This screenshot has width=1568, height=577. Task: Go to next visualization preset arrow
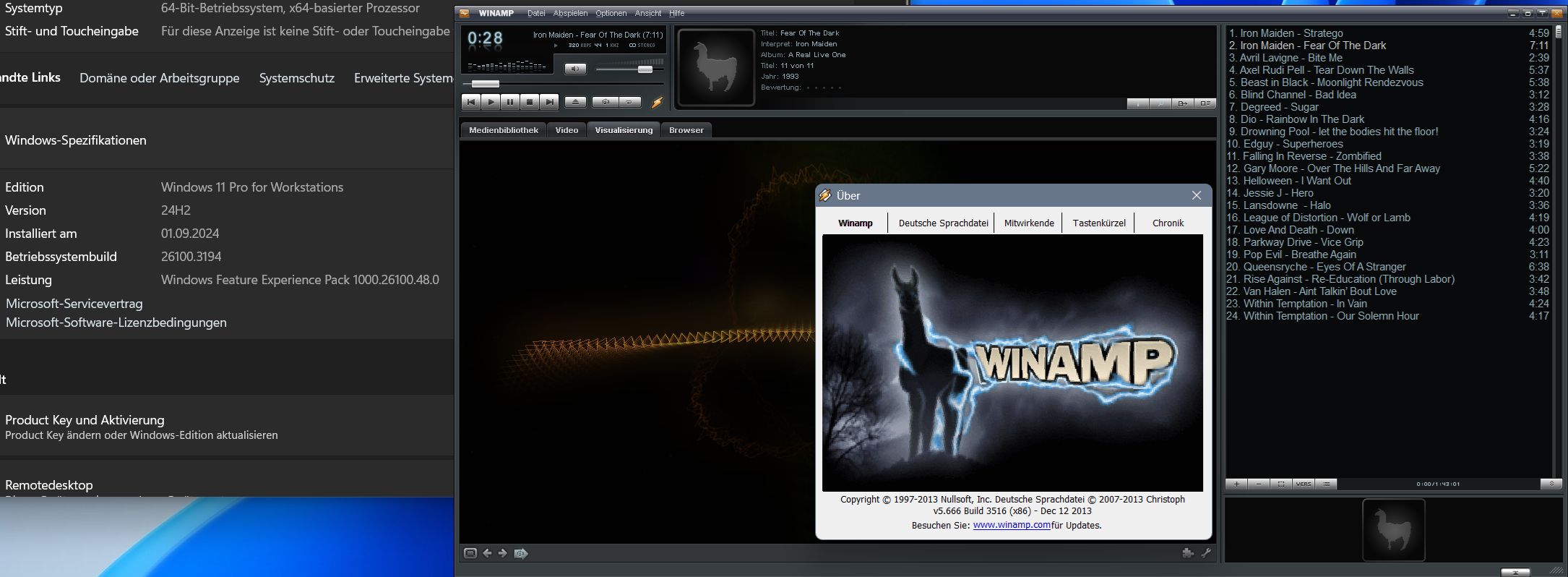click(503, 553)
